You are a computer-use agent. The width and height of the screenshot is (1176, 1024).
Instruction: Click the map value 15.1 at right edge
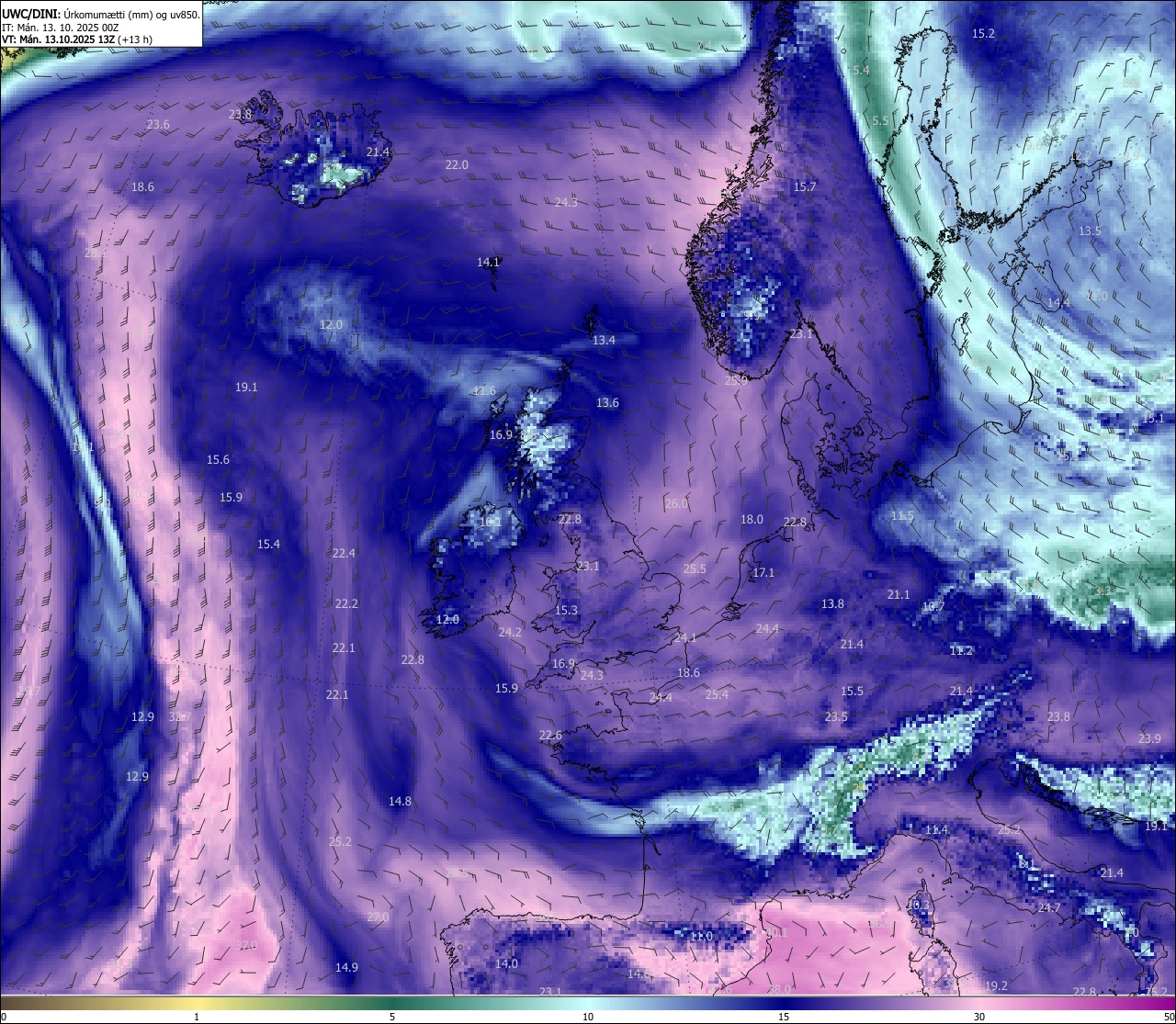click(1153, 419)
